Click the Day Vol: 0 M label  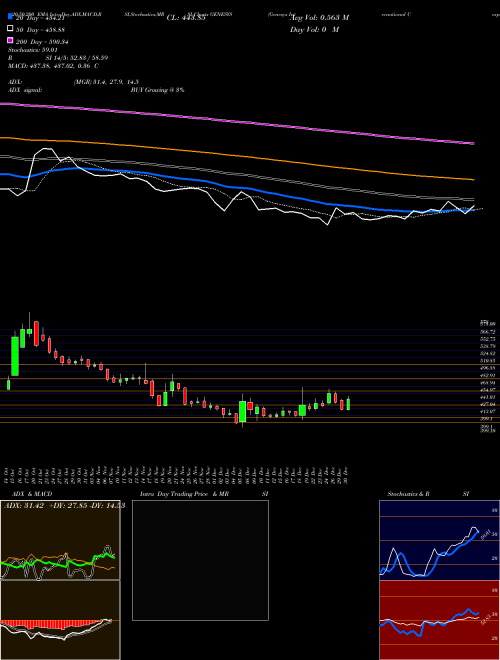(x=315, y=30)
